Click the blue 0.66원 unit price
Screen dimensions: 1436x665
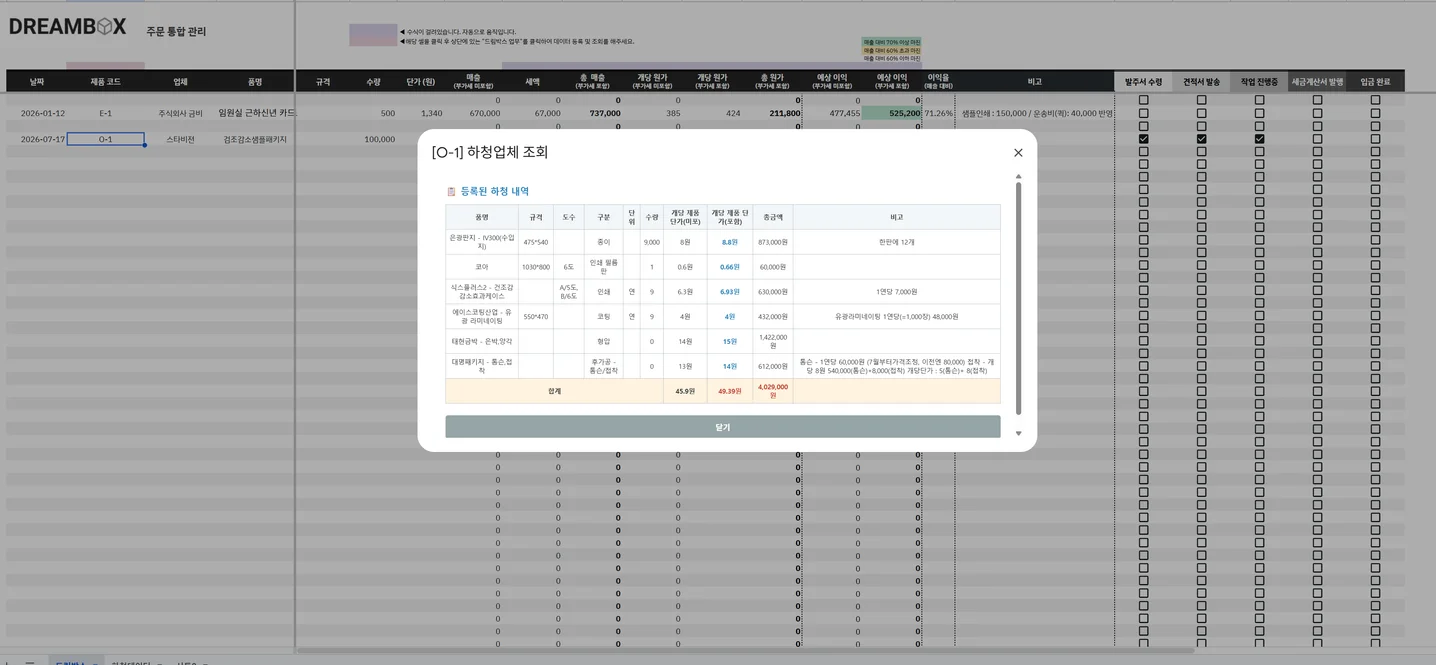tap(729, 267)
